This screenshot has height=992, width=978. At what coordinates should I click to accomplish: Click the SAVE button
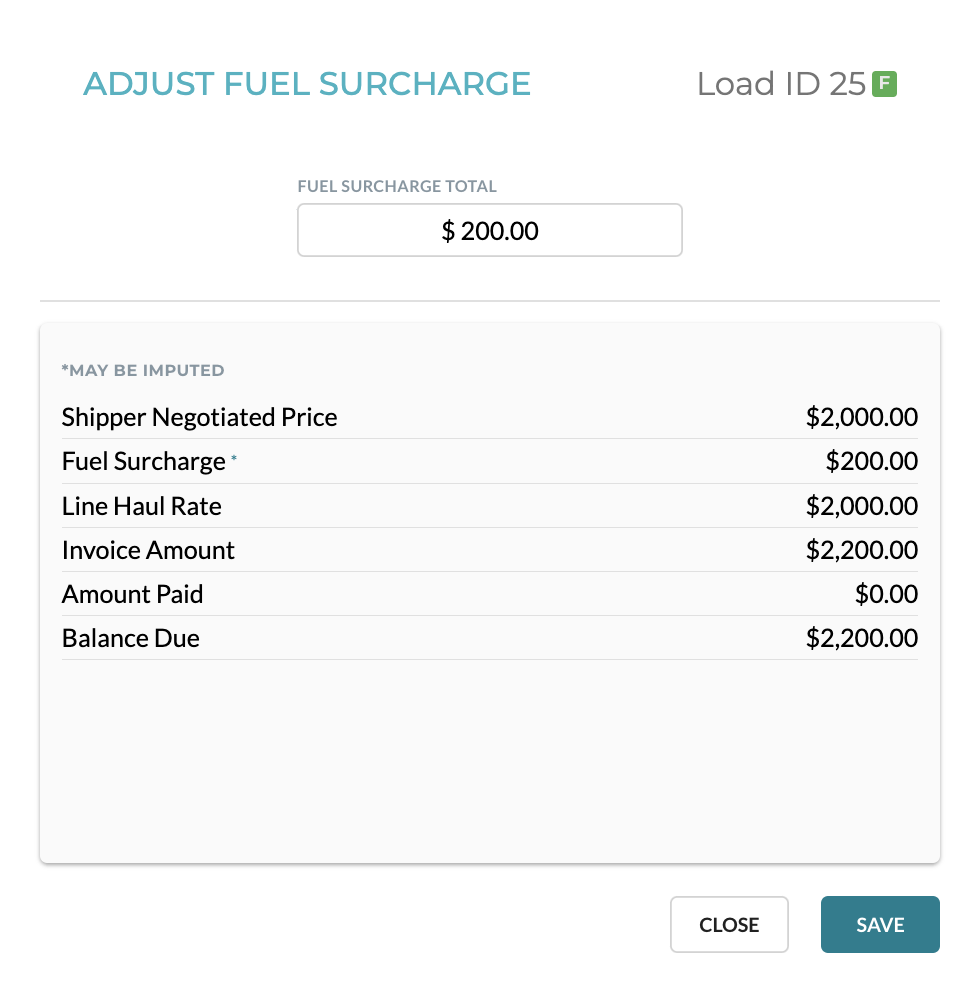880,924
